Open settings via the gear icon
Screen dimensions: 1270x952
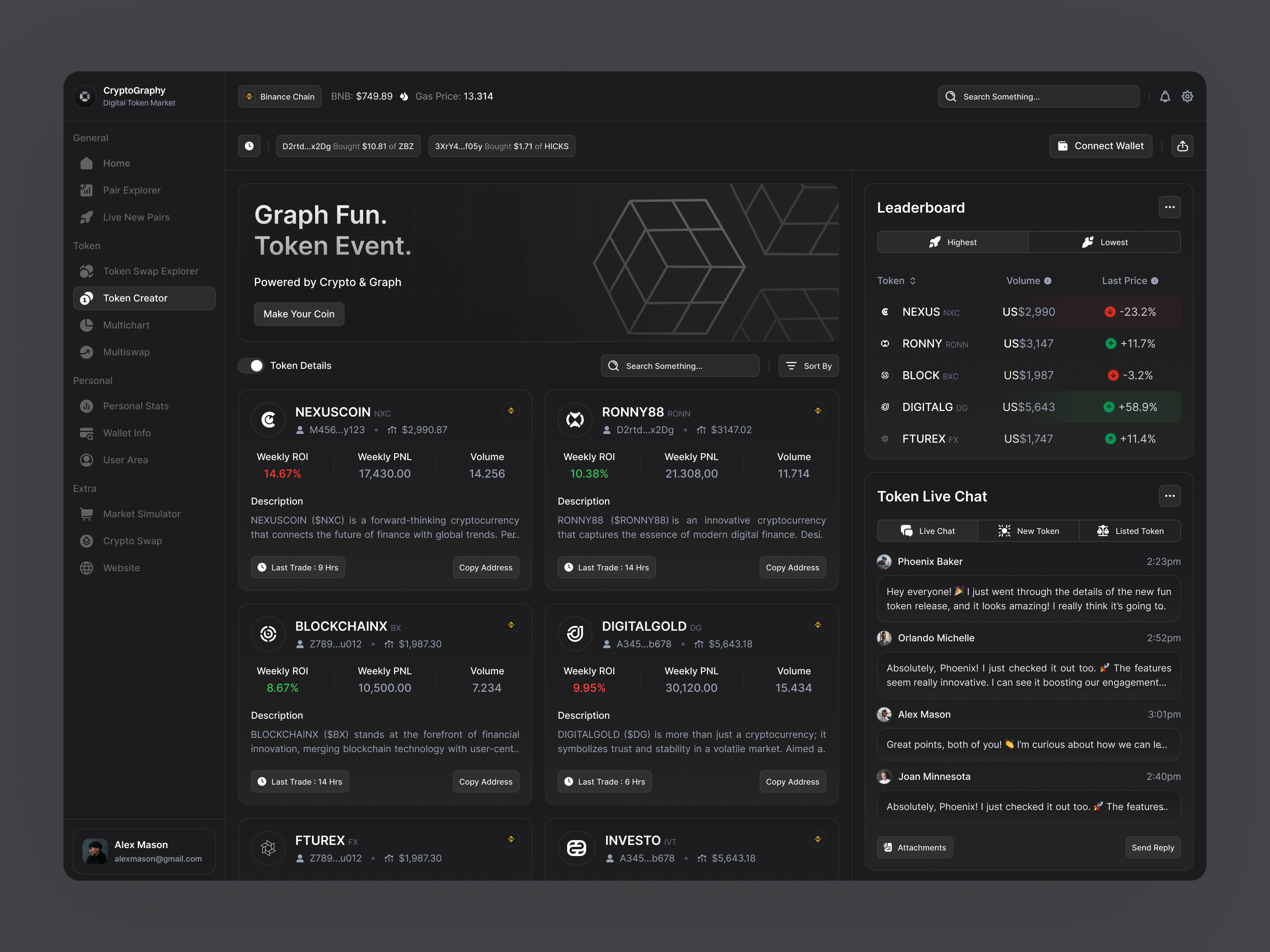[x=1187, y=96]
